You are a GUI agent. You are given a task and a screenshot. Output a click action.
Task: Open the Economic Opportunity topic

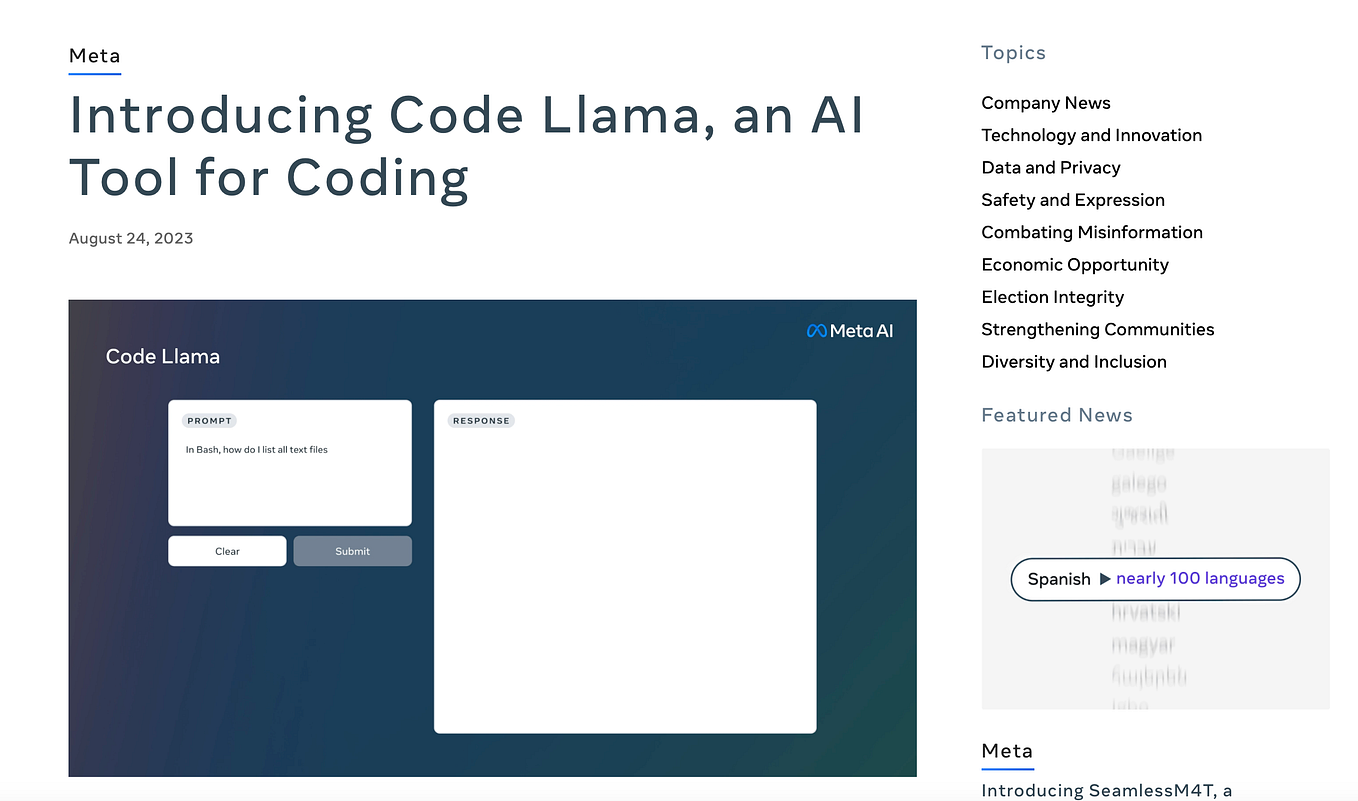[x=1074, y=264]
